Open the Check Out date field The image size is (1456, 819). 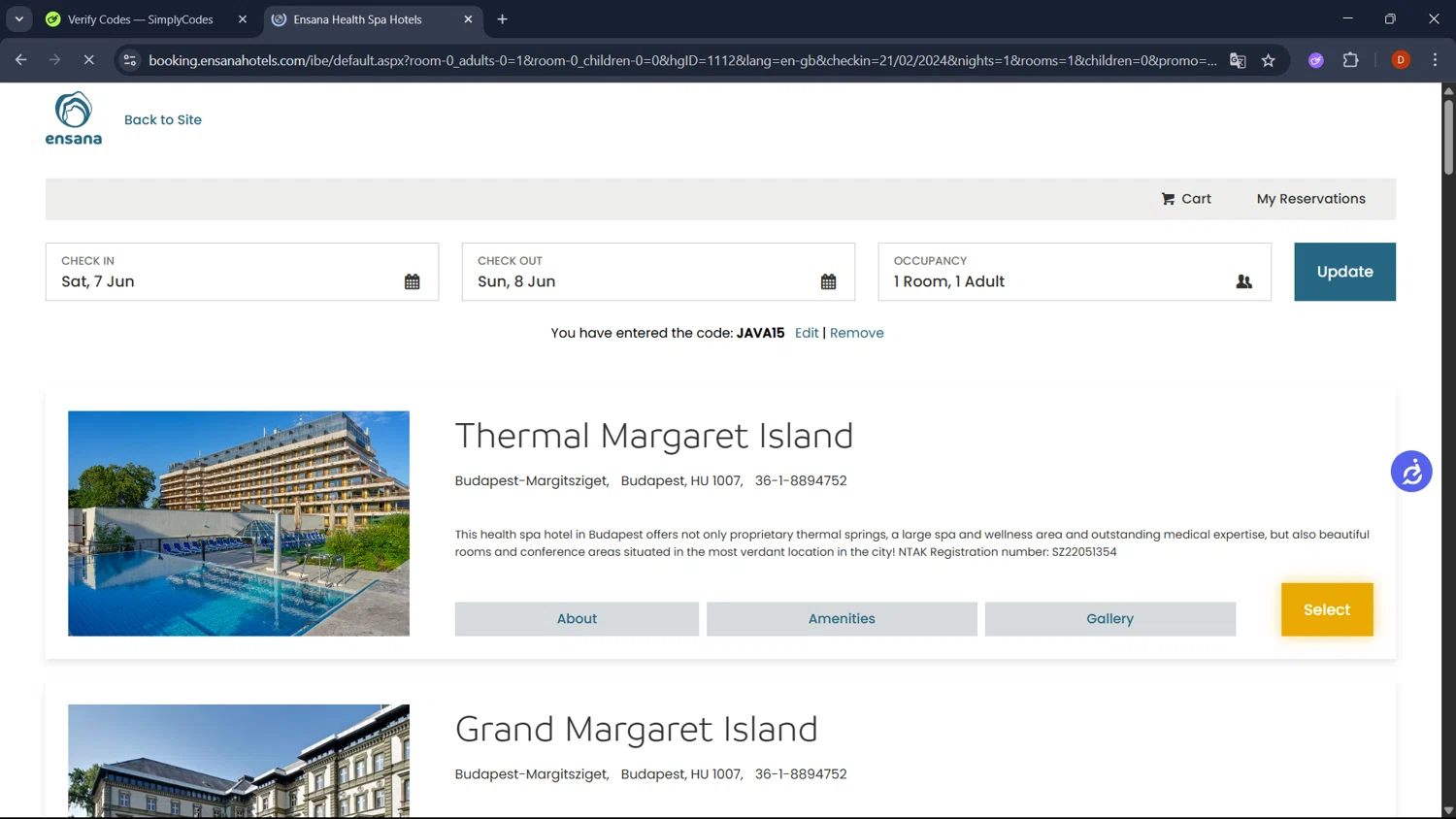658,272
